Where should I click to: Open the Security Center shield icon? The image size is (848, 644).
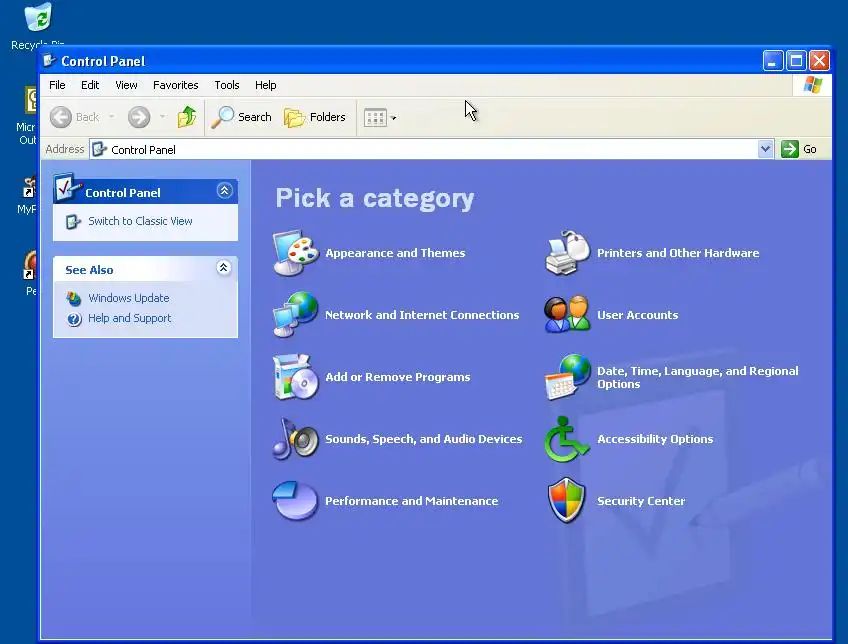566,501
